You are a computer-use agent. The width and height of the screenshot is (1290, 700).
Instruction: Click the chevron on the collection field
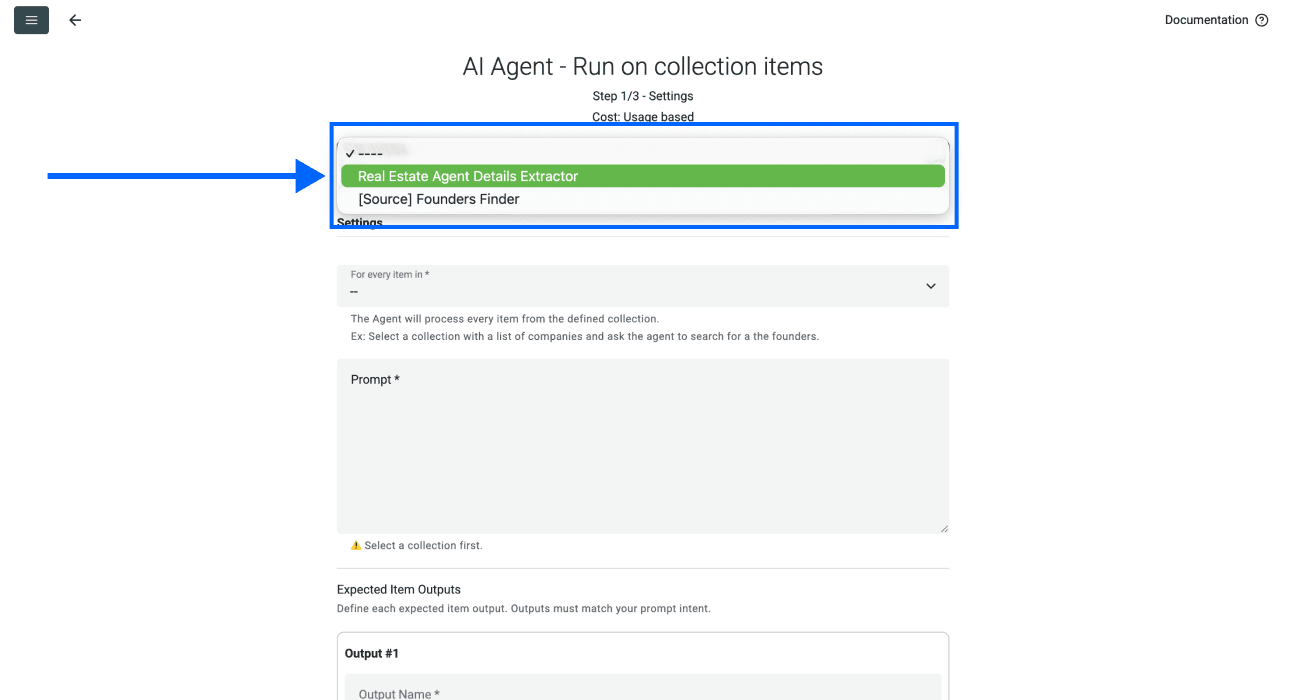pyautogui.click(x=930, y=286)
